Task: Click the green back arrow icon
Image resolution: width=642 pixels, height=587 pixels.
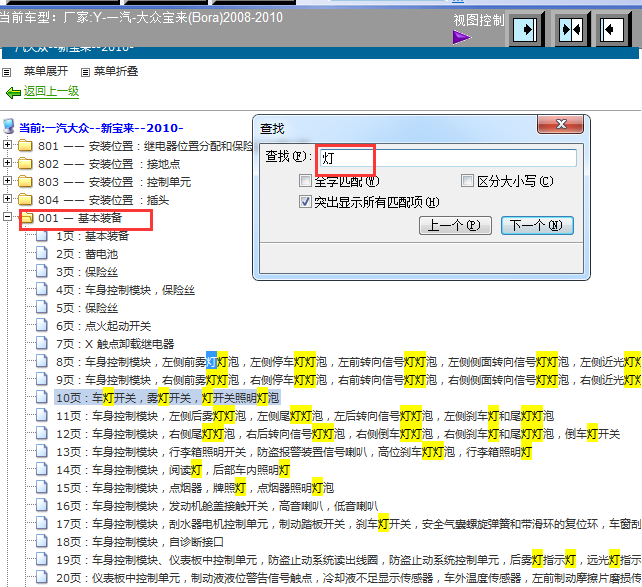Action: pos(14,93)
